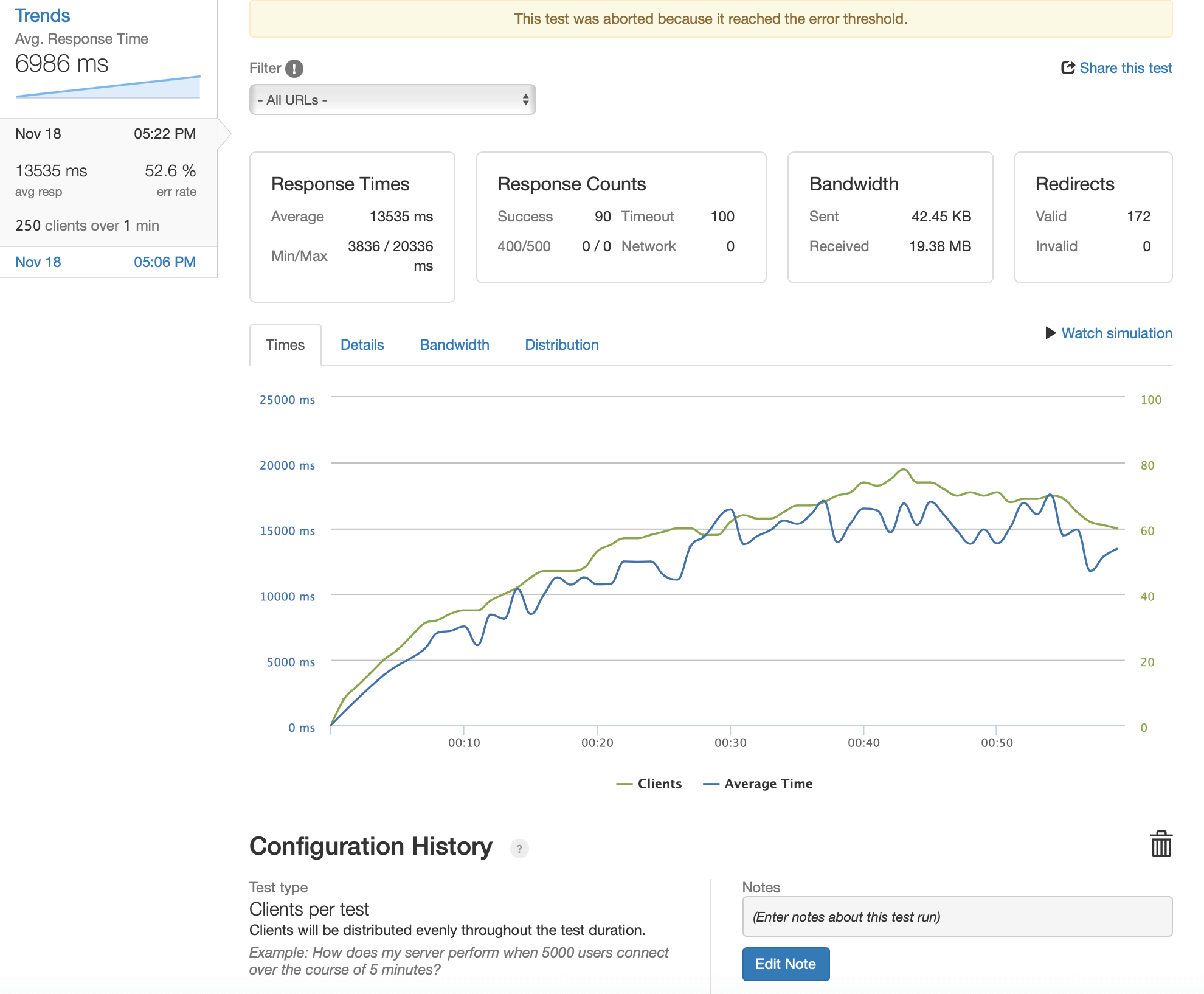Image resolution: width=1204 pixels, height=994 pixels.
Task: Click the share arrow icon
Action: point(1068,68)
